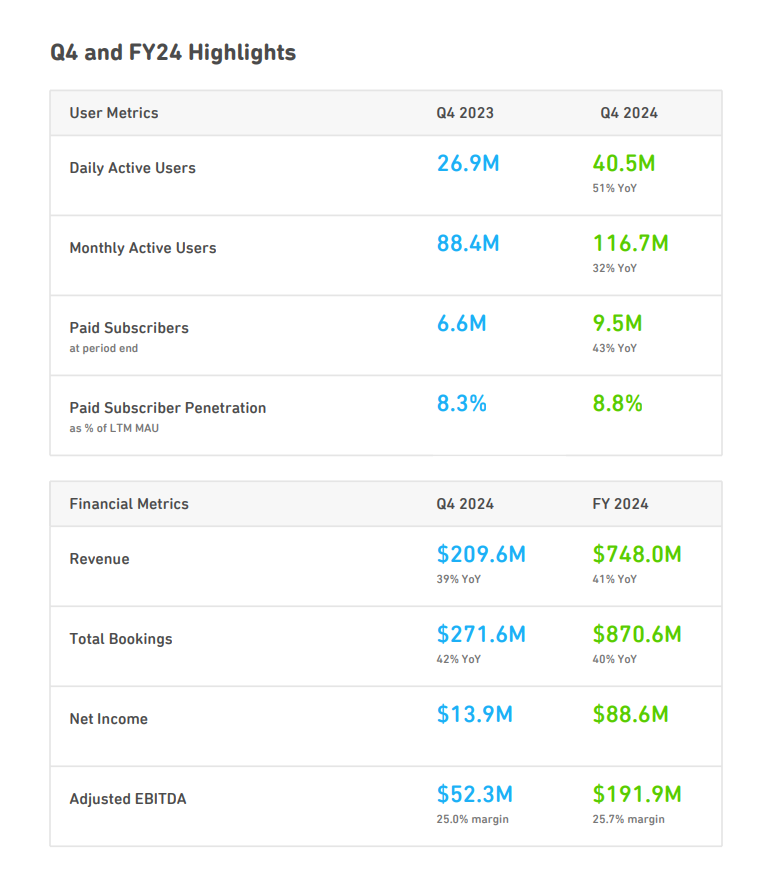Click the Adjusted EBITDA row label
The height and width of the screenshot is (895, 776).
(127, 799)
